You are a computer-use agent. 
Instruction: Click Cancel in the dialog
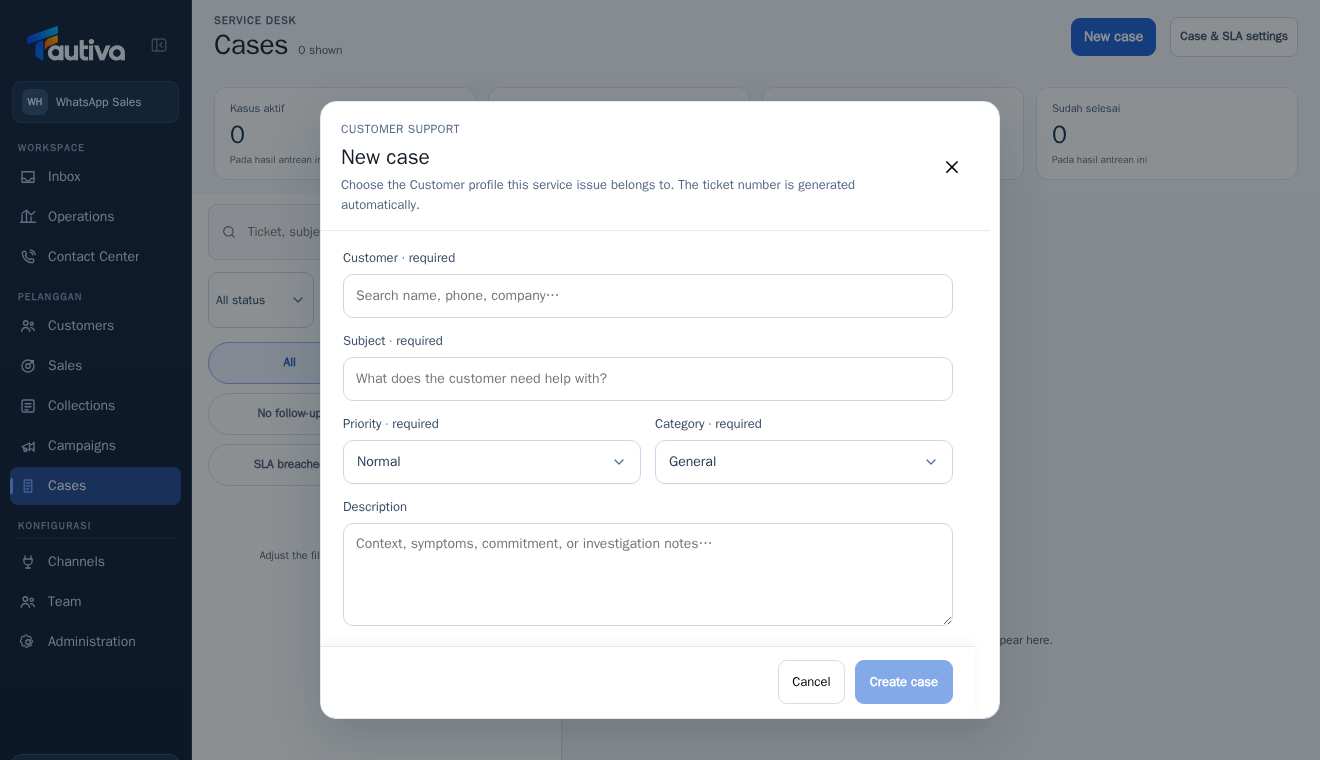pos(811,682)
